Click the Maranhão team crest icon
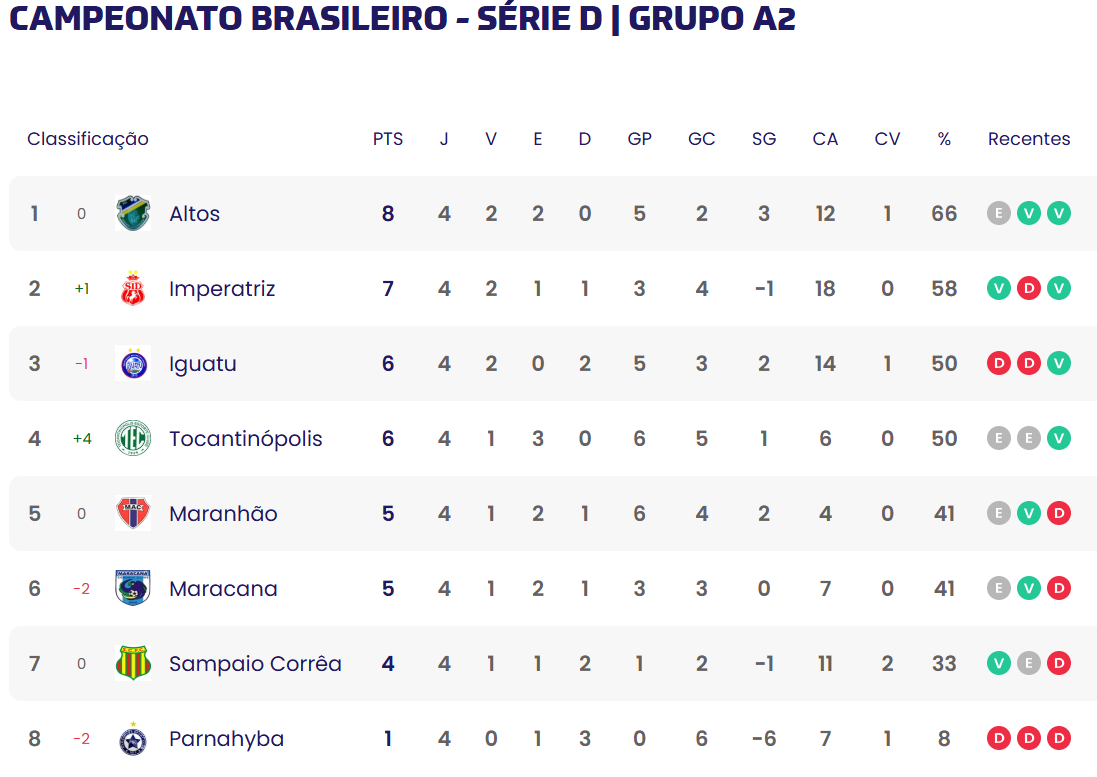This screenshot has height=777, width=1097. 133,514
